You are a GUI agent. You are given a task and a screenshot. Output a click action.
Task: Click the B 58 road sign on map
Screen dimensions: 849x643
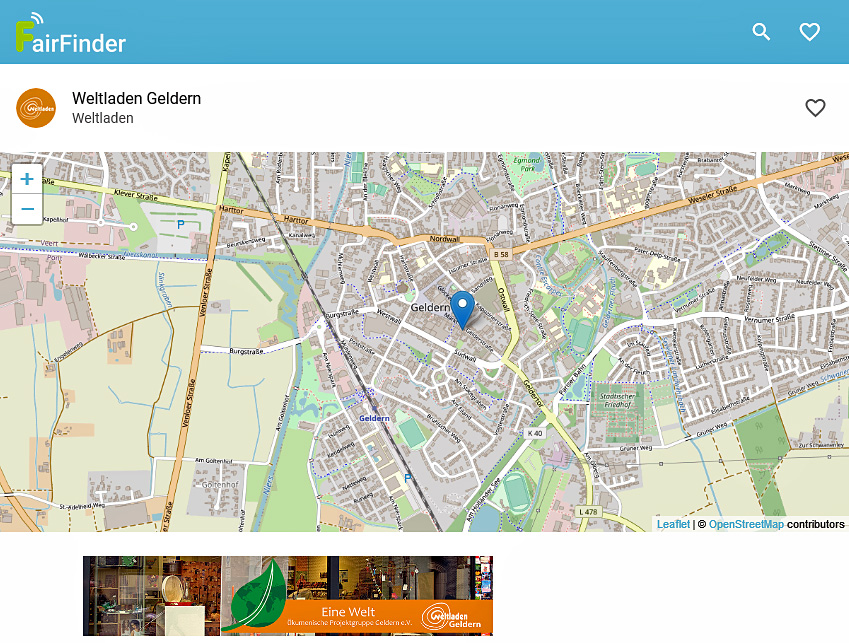(x=502, y=256)
